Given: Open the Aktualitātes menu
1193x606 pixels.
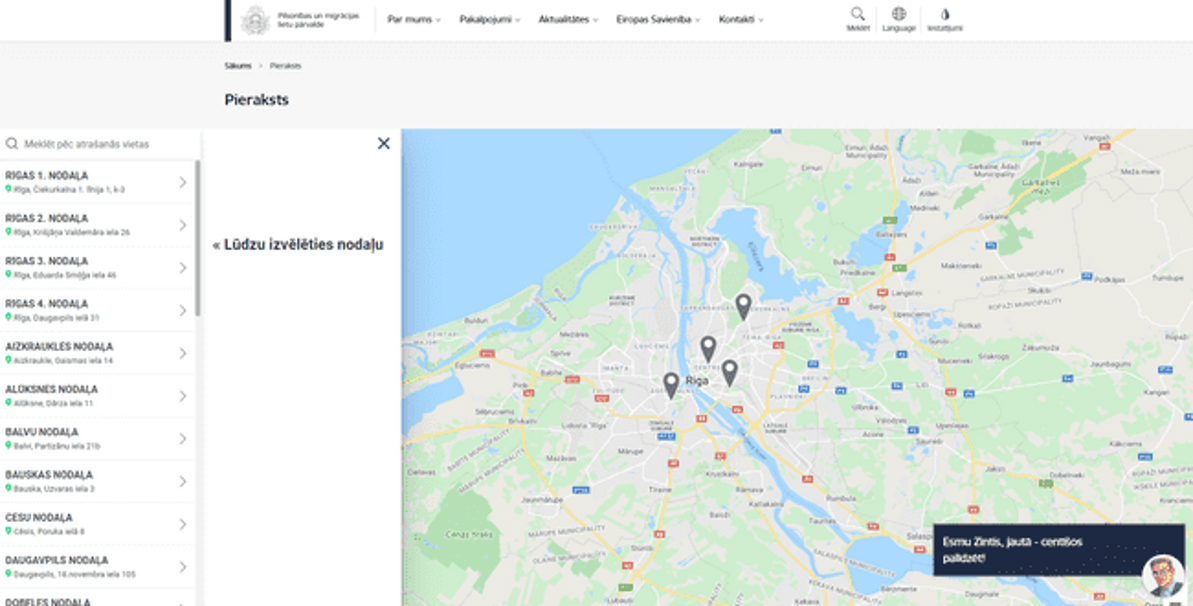Looking at the screenshot, I should pyautogui.click(x=568, y=20).
